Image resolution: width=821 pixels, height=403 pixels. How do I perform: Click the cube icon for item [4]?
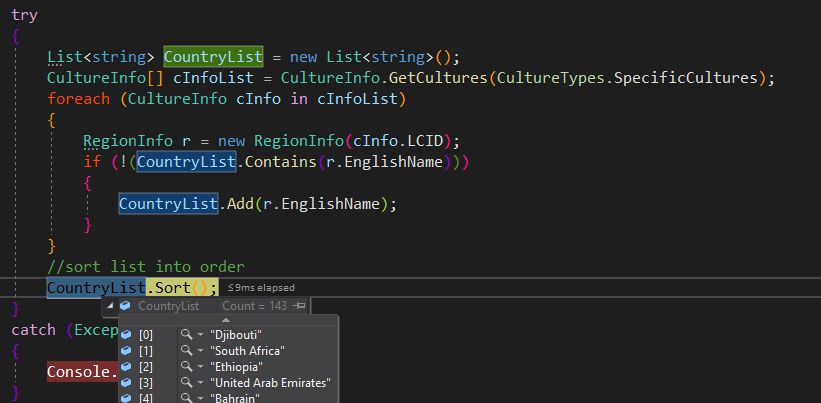(126, 398)
